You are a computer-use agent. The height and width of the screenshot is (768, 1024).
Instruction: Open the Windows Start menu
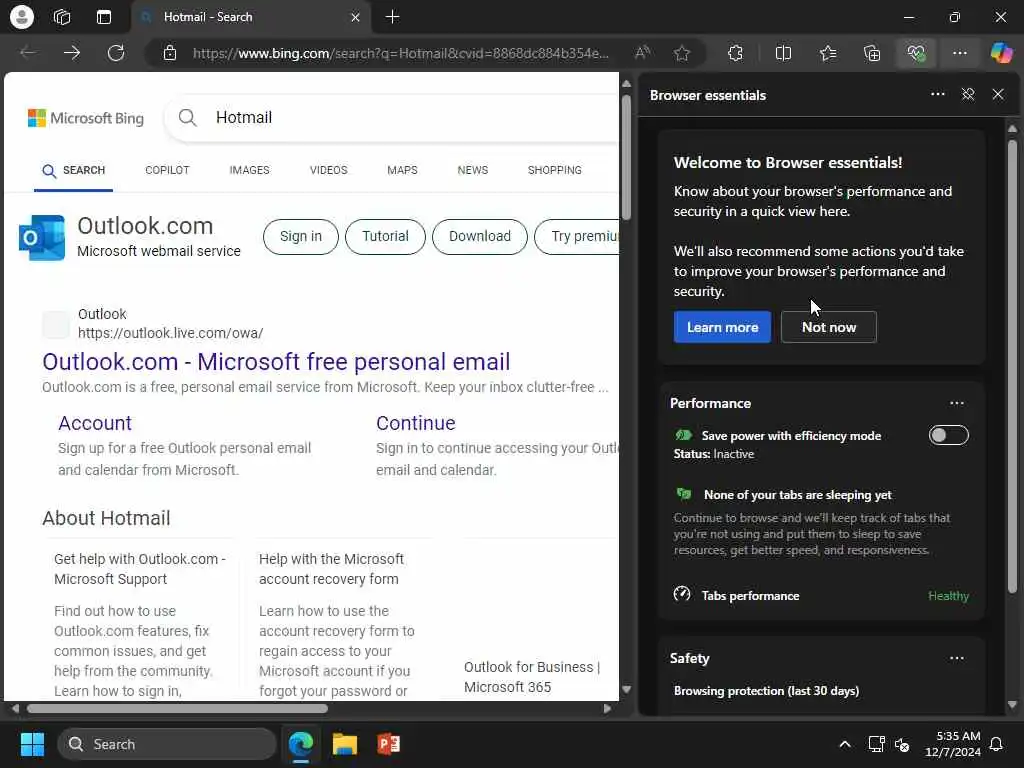[x=32, y=744]
